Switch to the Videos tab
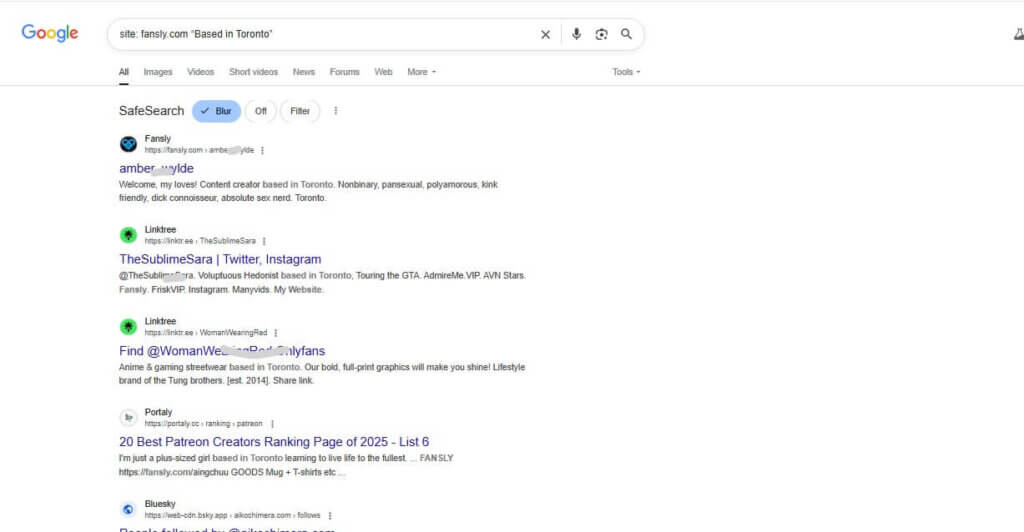The height and width of the screenshot is (532, 1024). 200,72
